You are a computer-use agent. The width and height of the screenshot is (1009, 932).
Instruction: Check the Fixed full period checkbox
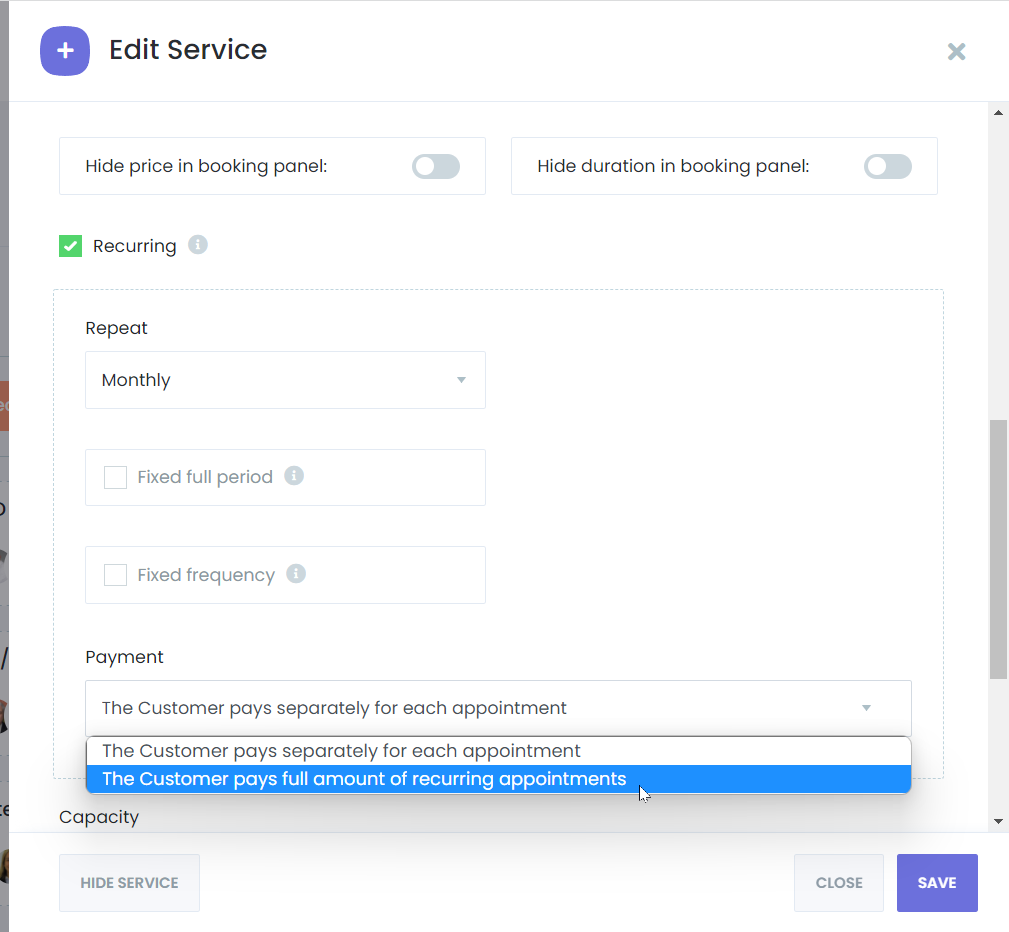[115, 477]
